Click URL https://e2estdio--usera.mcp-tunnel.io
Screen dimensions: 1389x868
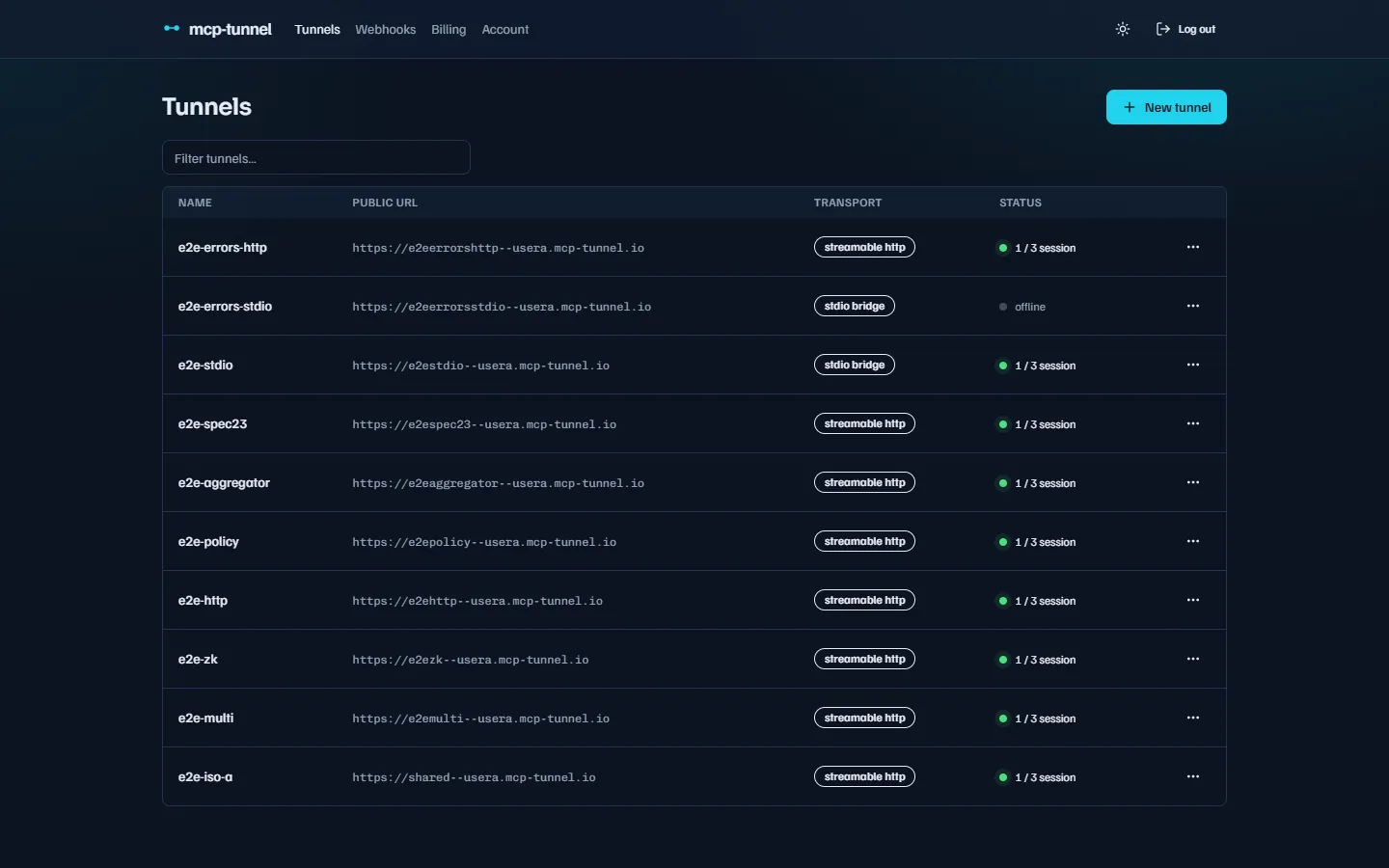click(480, 366)
